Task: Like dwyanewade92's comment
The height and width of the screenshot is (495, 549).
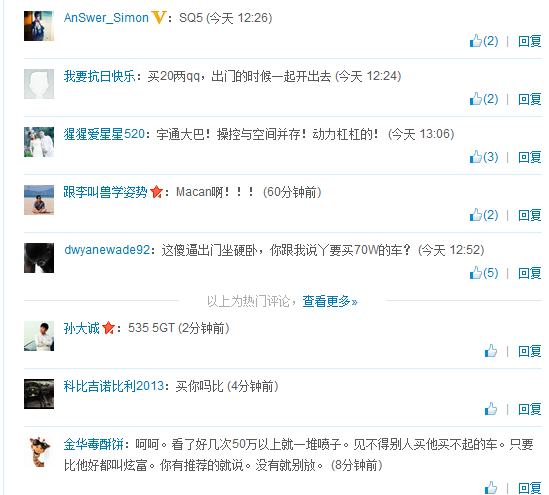Action: coord(484,273)
